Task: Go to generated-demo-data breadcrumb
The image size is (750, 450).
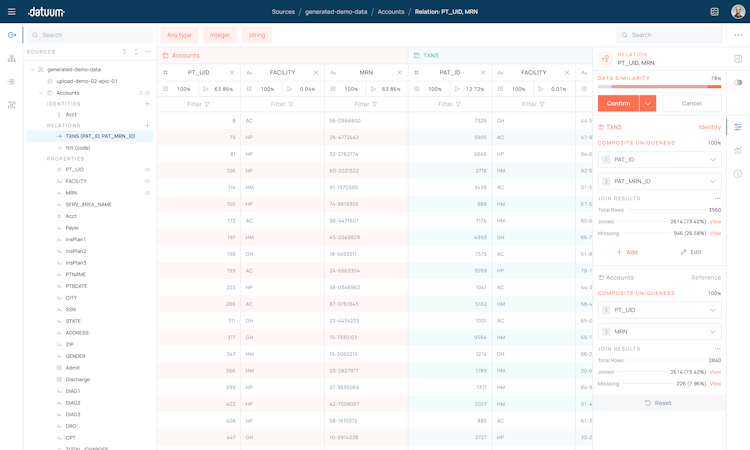Action: [336, 11]
